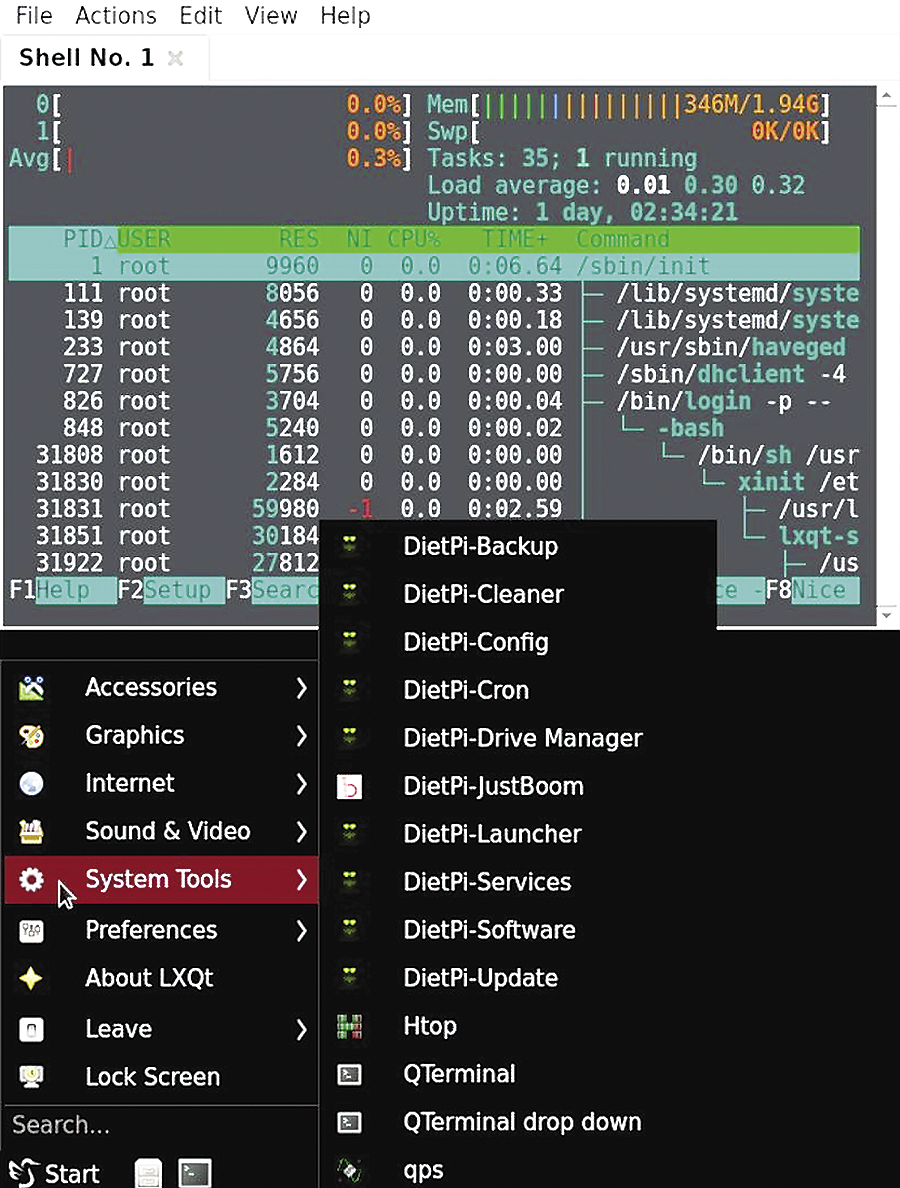The image size is (900, 1188).
Task: Open the Help menu
Action: pos(345,15)
